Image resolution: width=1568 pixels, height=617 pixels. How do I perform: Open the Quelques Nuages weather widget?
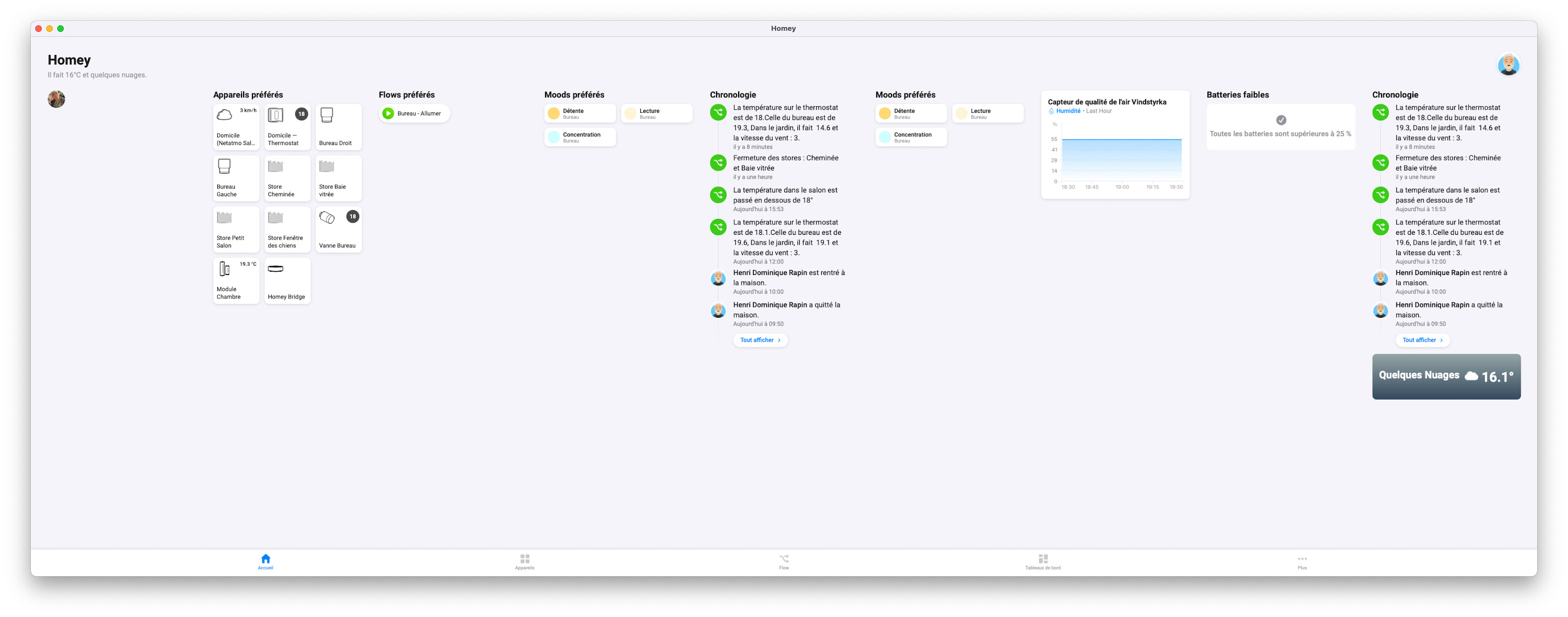1446,376
